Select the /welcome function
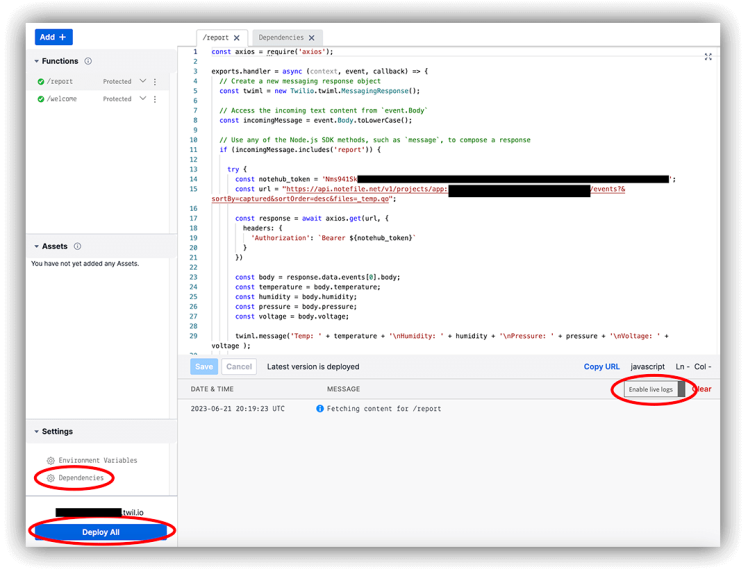748x576 pixels. point(62,99)
